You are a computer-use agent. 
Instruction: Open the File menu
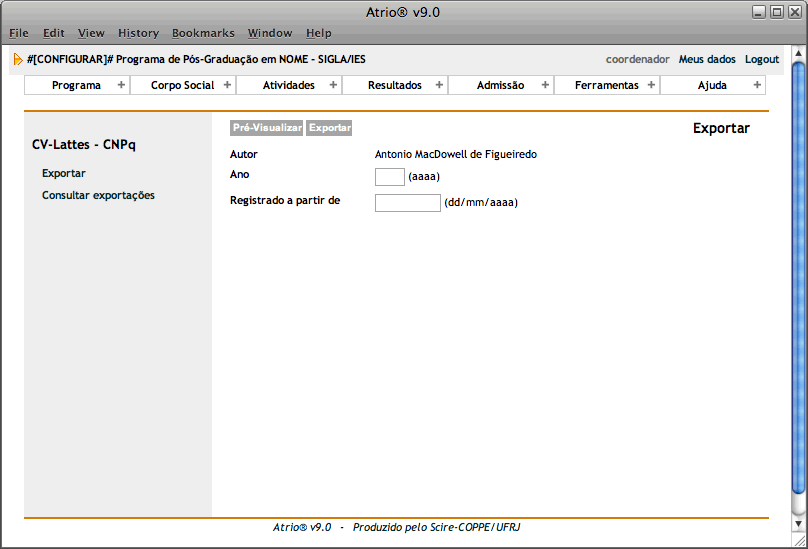pyautogui.click(x=19, y=33)
